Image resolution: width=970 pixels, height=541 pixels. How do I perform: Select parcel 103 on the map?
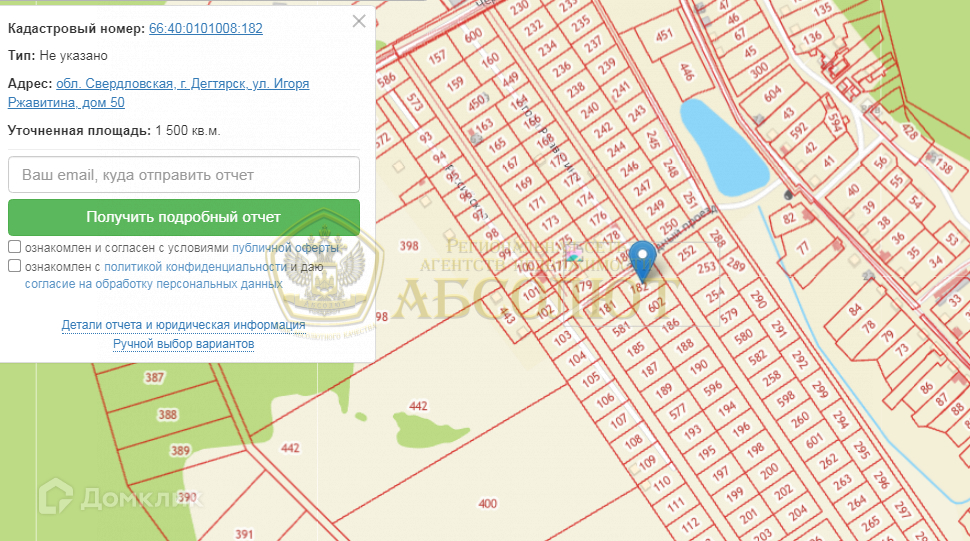[562, 338]
